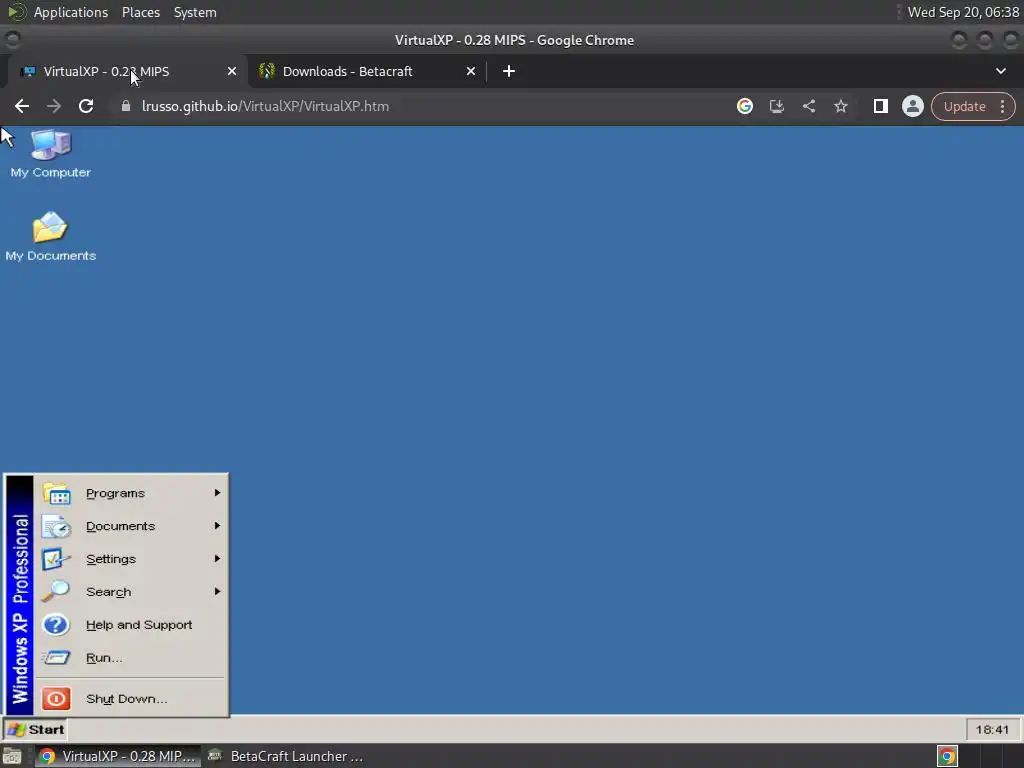Choose Shut Down... in the Start menu

[x=131, y=699]
